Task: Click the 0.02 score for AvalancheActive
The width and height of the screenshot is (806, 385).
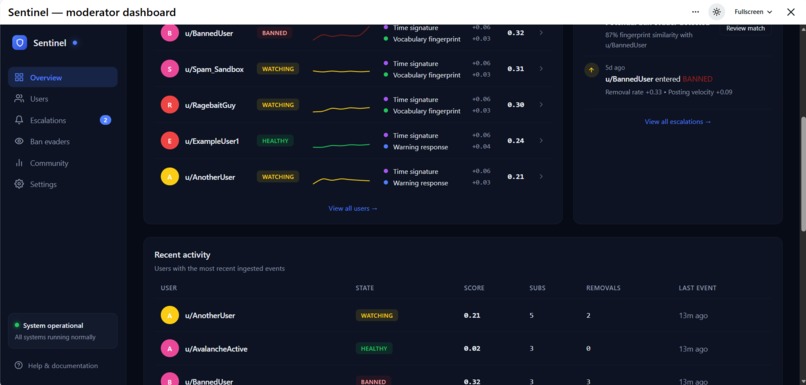Action: pos(472,349)
